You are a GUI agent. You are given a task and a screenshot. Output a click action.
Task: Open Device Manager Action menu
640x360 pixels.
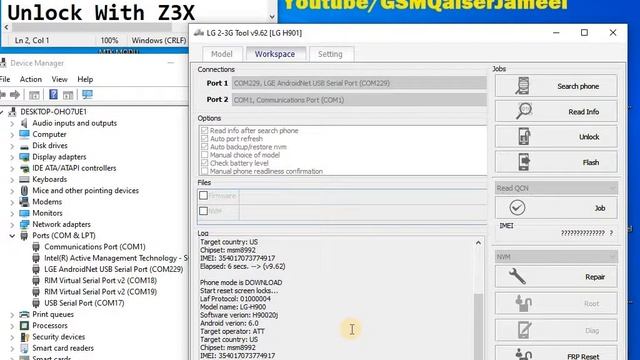pos(31,79)
